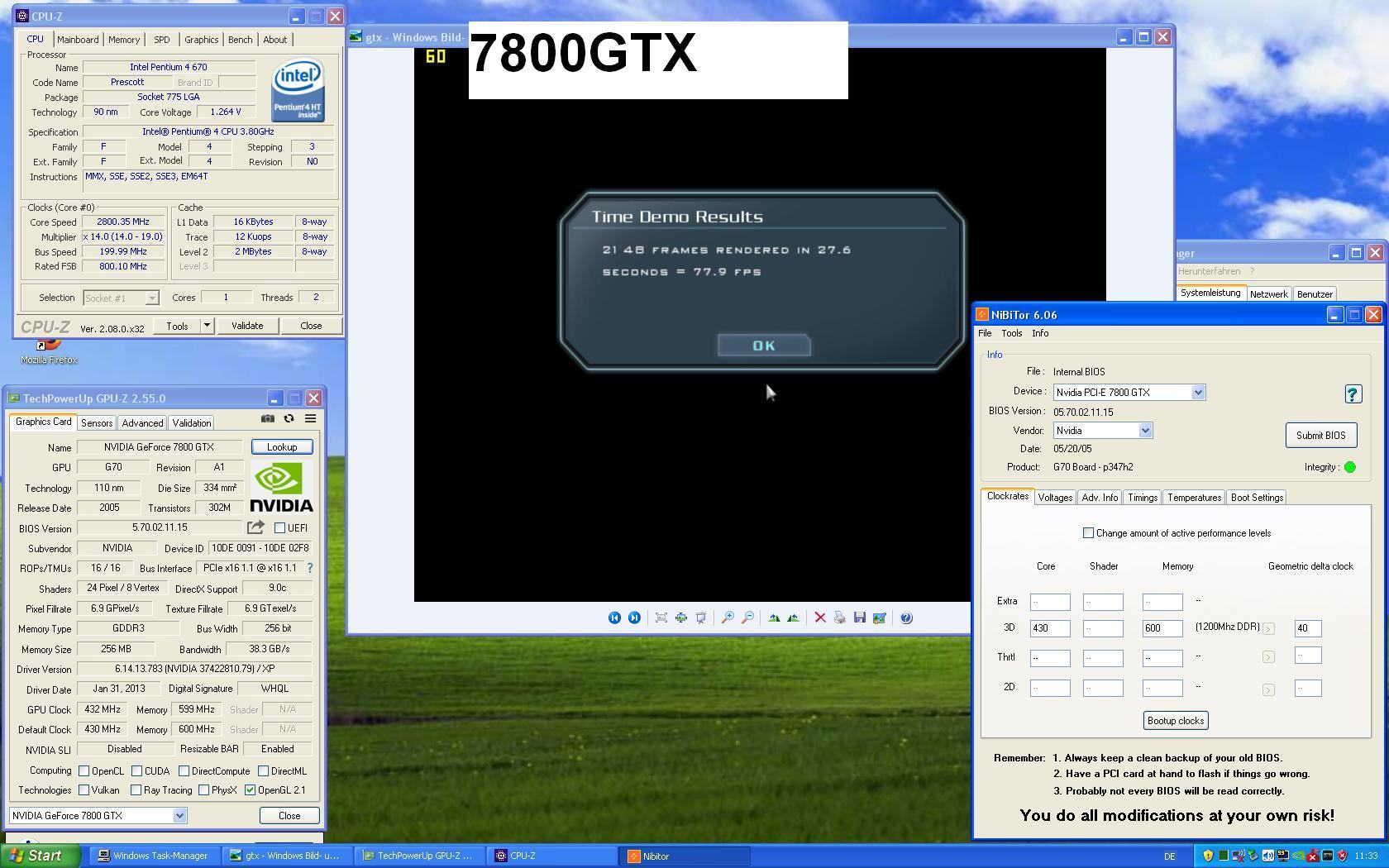This screenshot has height=868, width=1389.
Task: Rotate the image counterclockwise
Action: (x=794, y=618)
